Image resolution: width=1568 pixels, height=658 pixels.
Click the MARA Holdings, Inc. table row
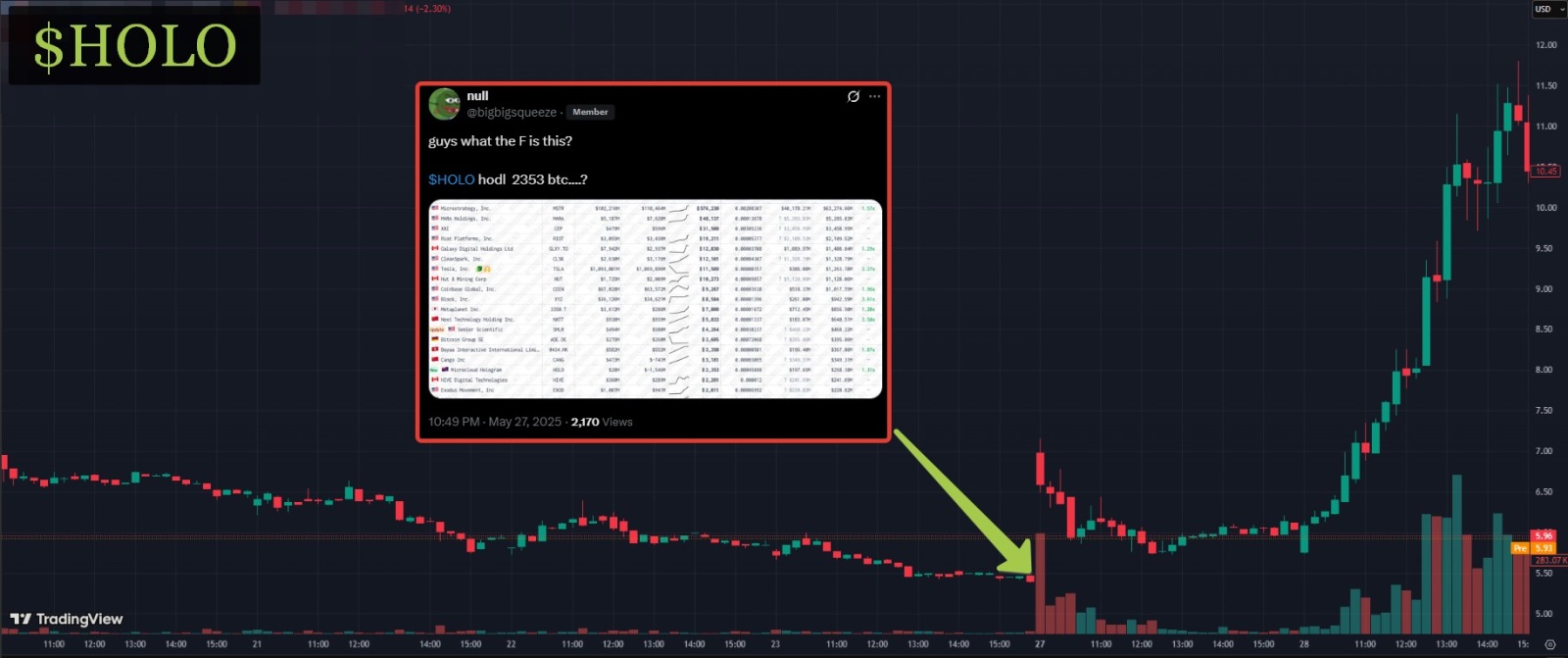click(x=655, y=219)
